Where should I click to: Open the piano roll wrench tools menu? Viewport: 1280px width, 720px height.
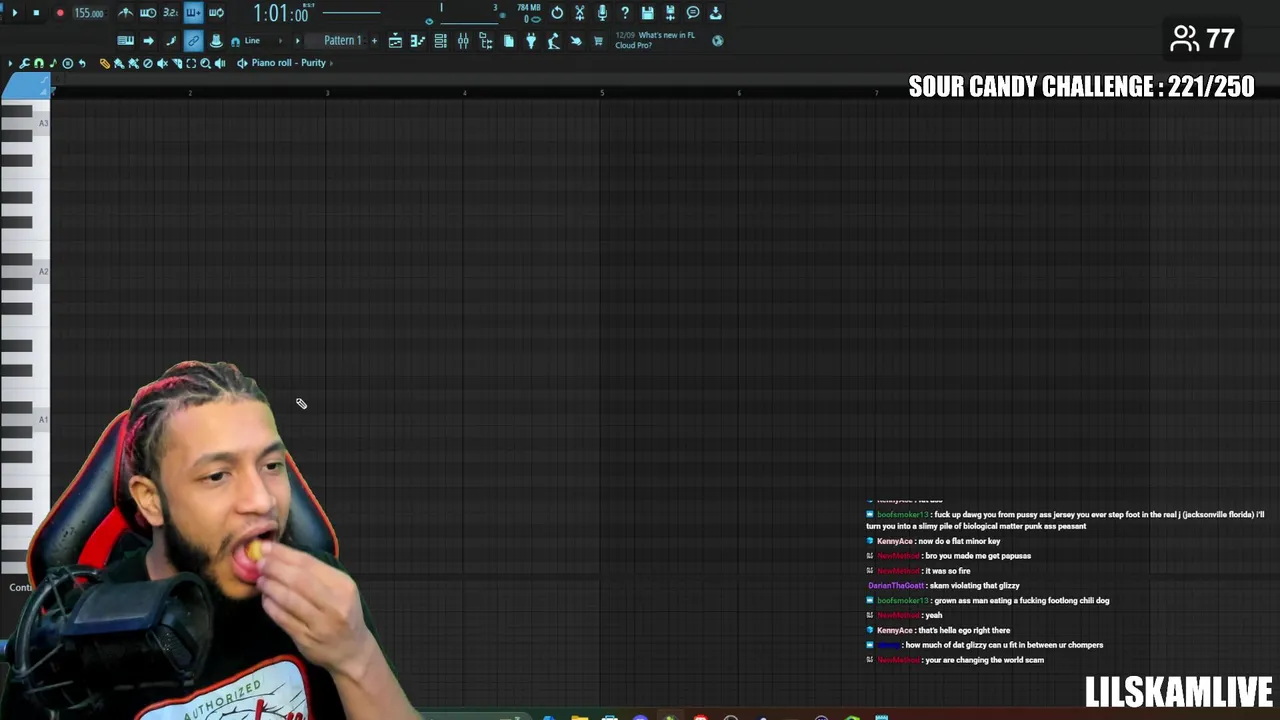24,63
